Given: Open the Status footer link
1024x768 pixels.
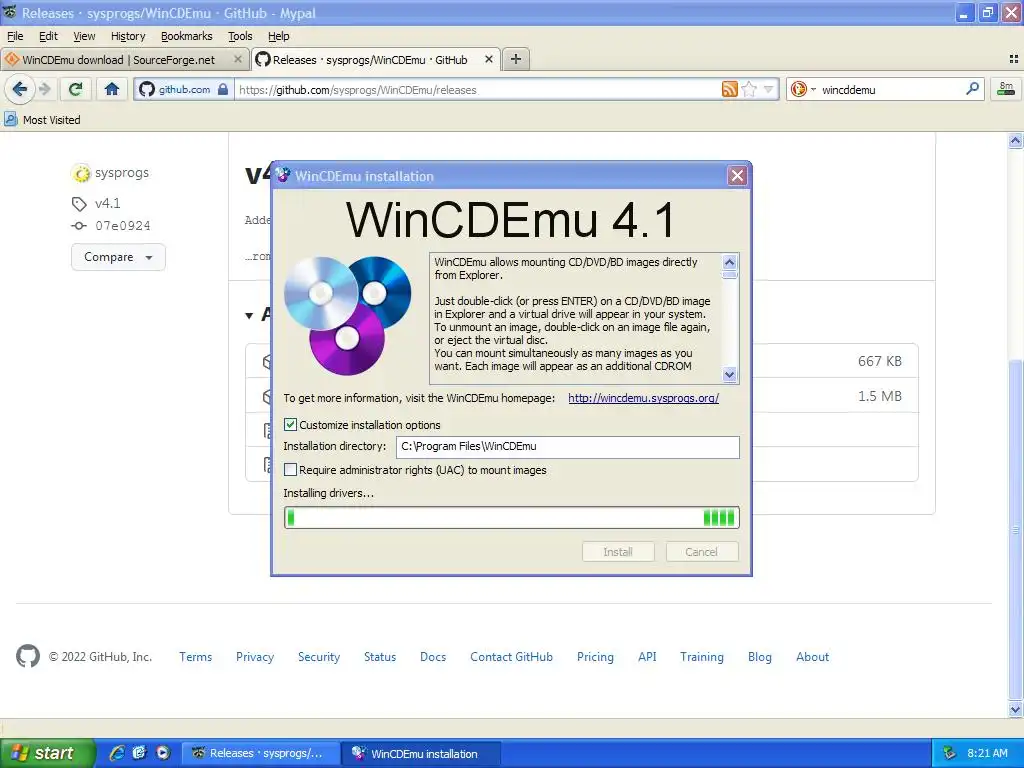Looking at the screenshot, I should pyautogui.click(x=379, y=657).
